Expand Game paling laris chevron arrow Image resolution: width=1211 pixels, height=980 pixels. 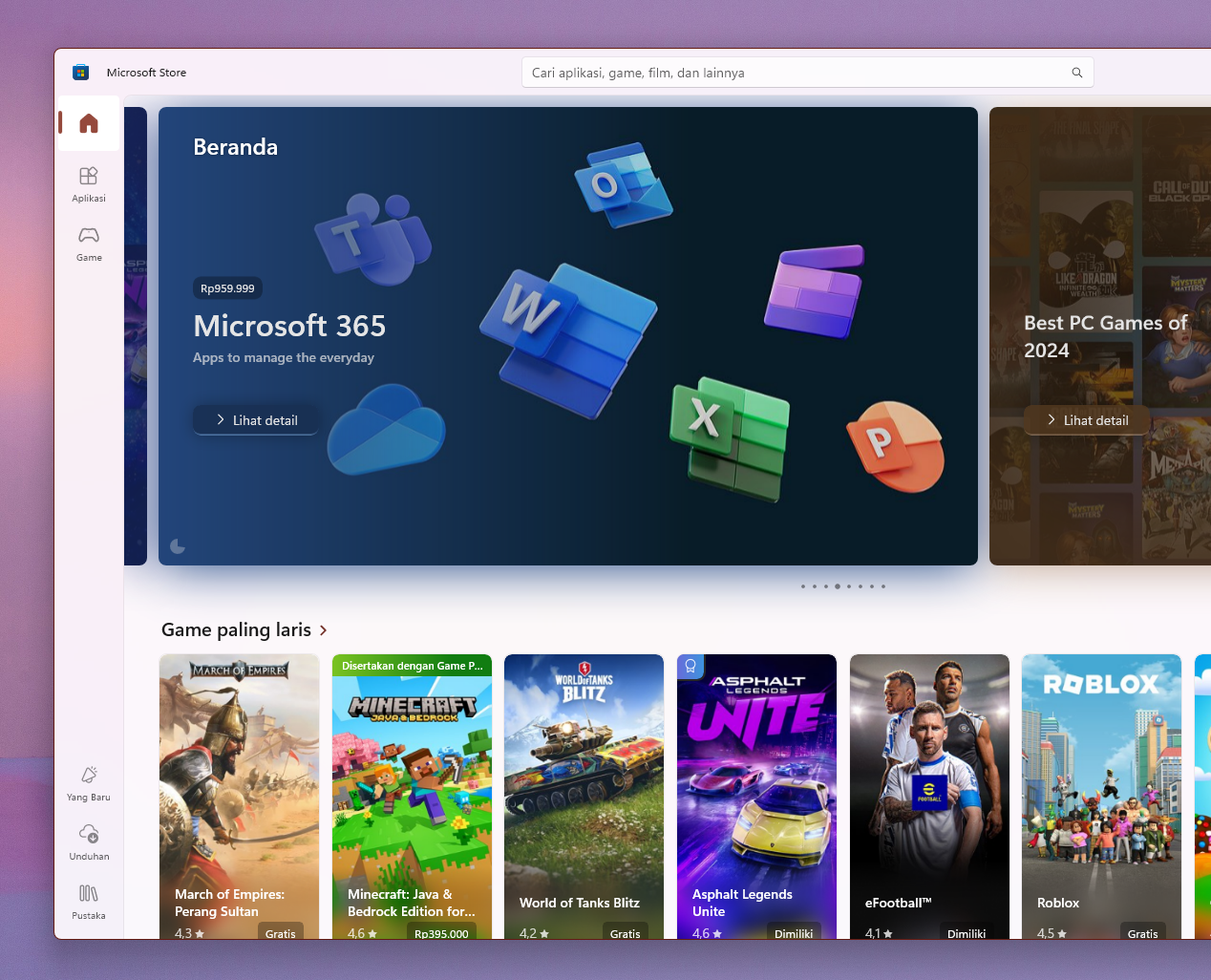[x=324, y=630]
